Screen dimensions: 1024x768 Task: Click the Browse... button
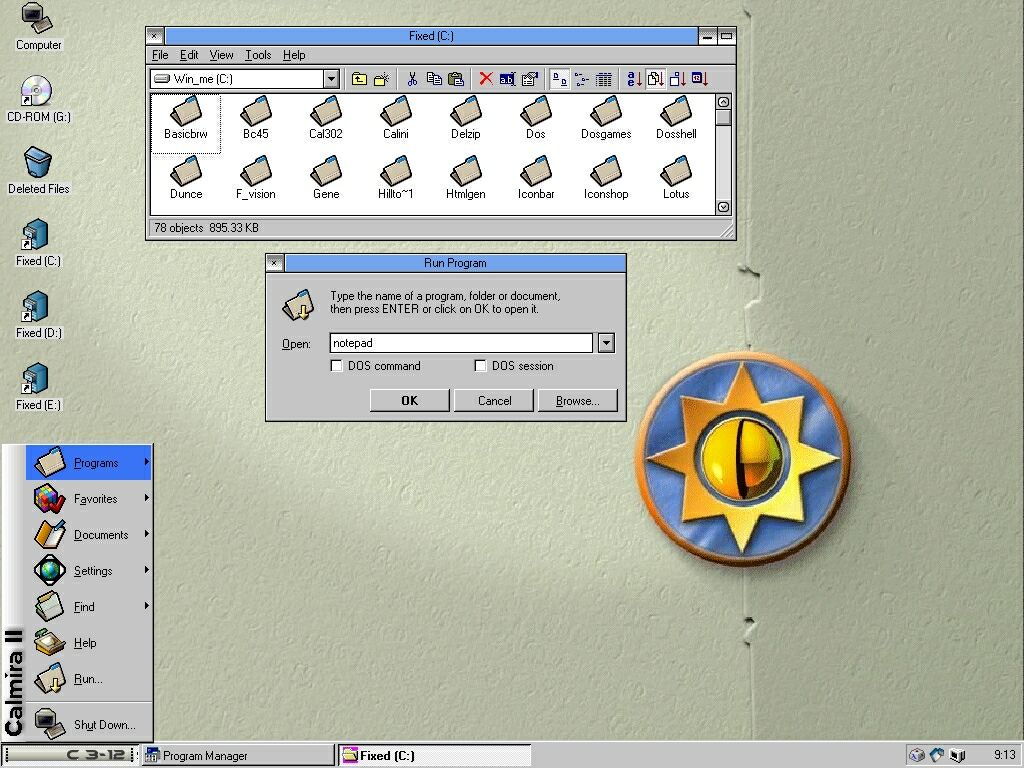tap(577, 400)
